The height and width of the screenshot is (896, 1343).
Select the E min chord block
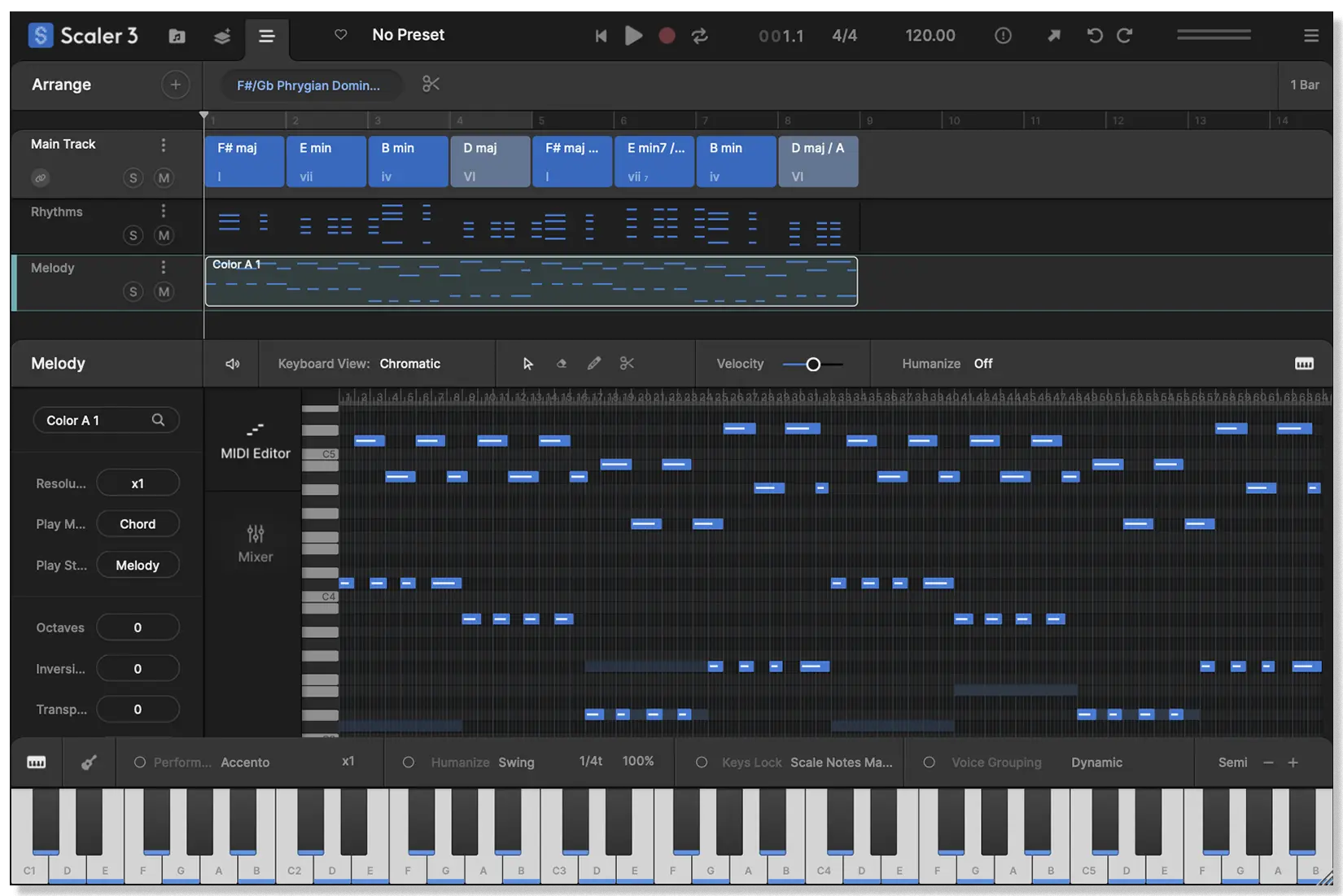coord(326,161)
